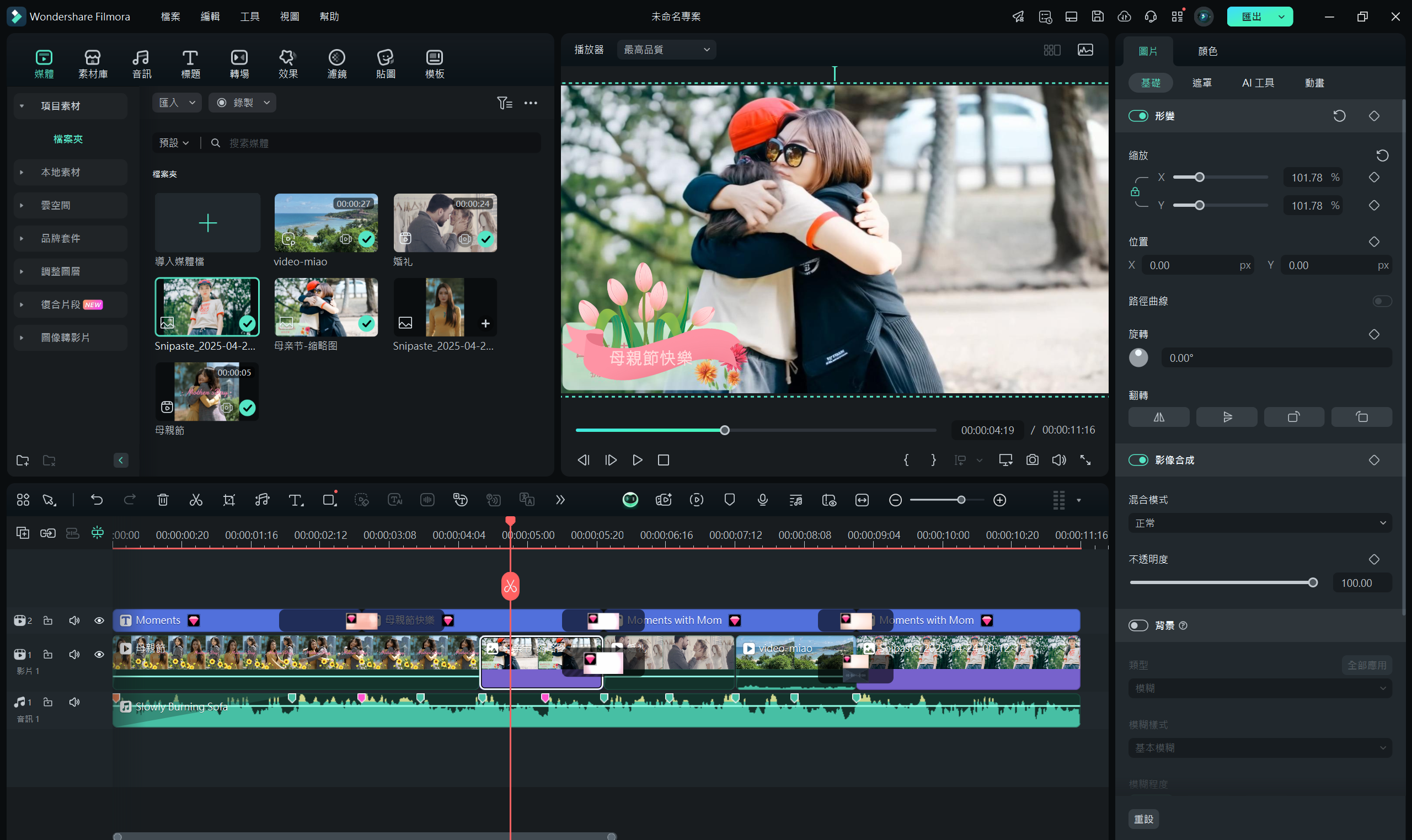
Task: Open the 標題 titles panel
Action: [x=190, y=65]
